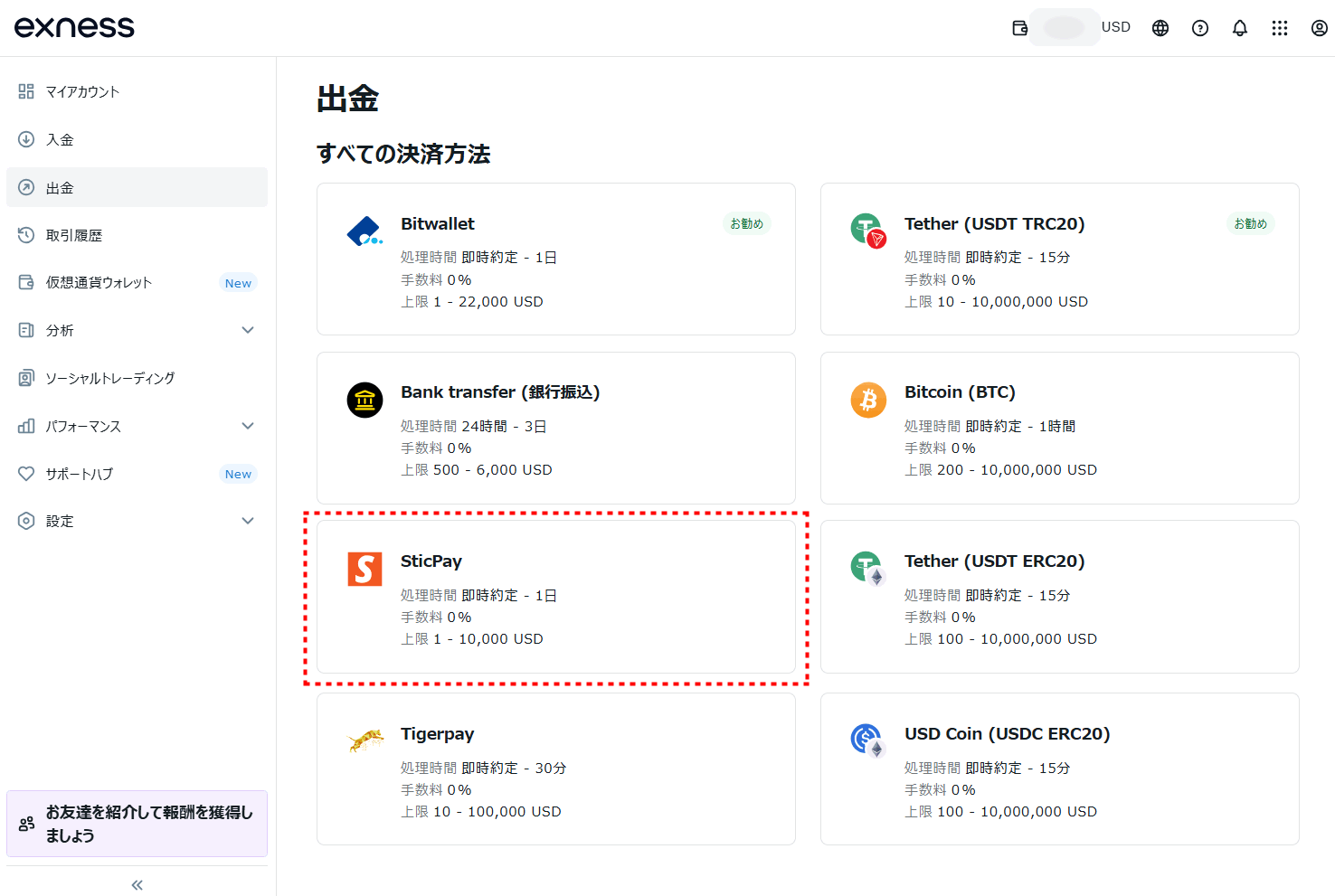Click the New badge beside サポートハブ
Viewport: 1335px width, 896px height.
click(238, 474)
